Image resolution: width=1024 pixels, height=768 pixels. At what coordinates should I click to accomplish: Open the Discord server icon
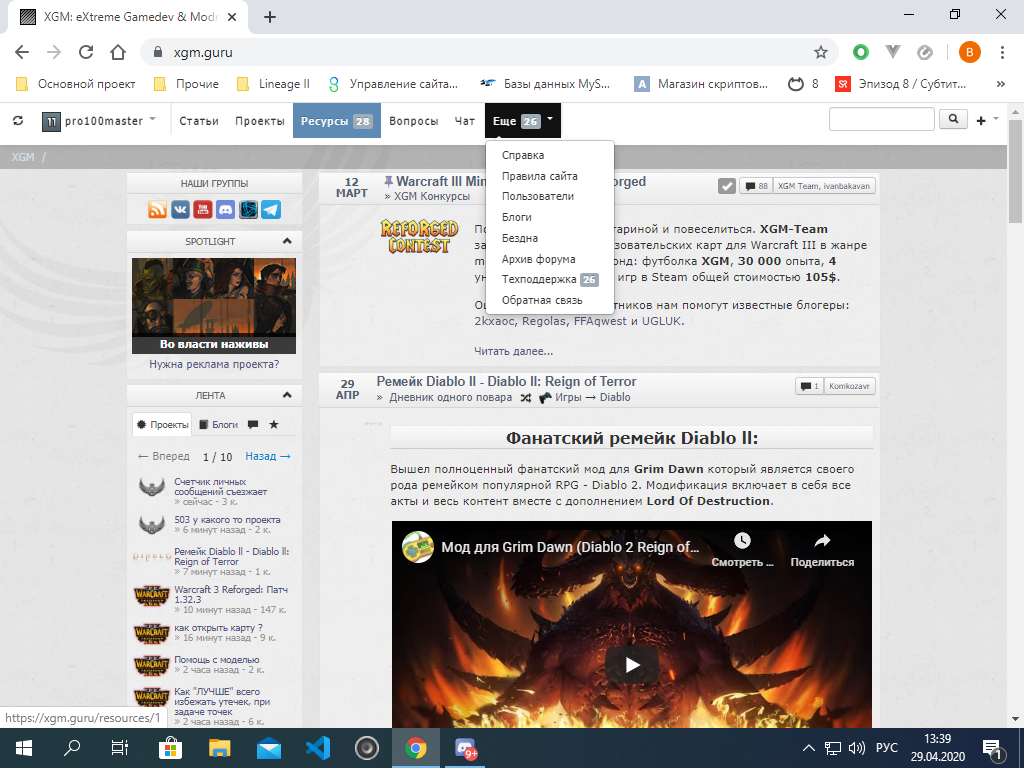226,210
